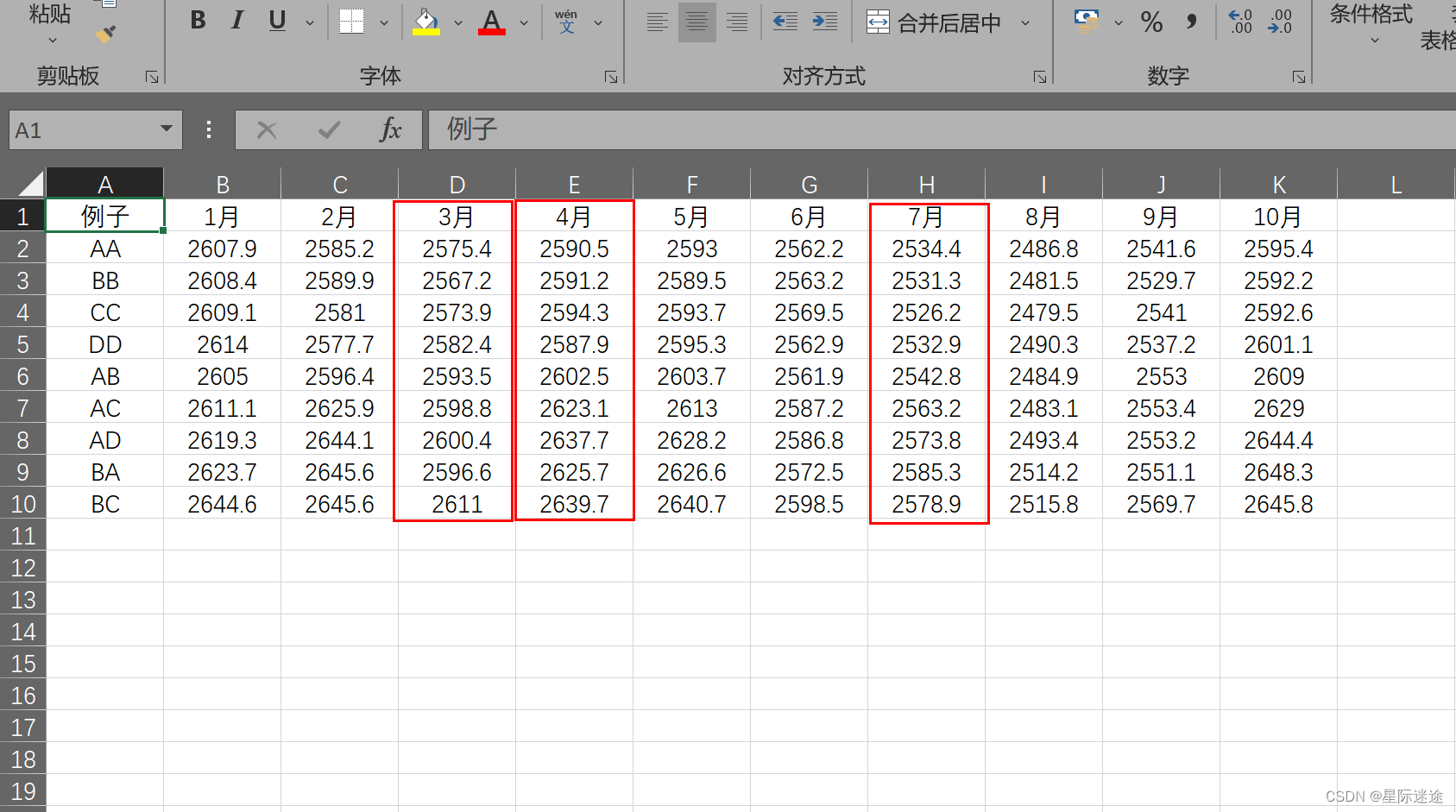
Task: Click the Borders icon
Action: tap(351, 22)
